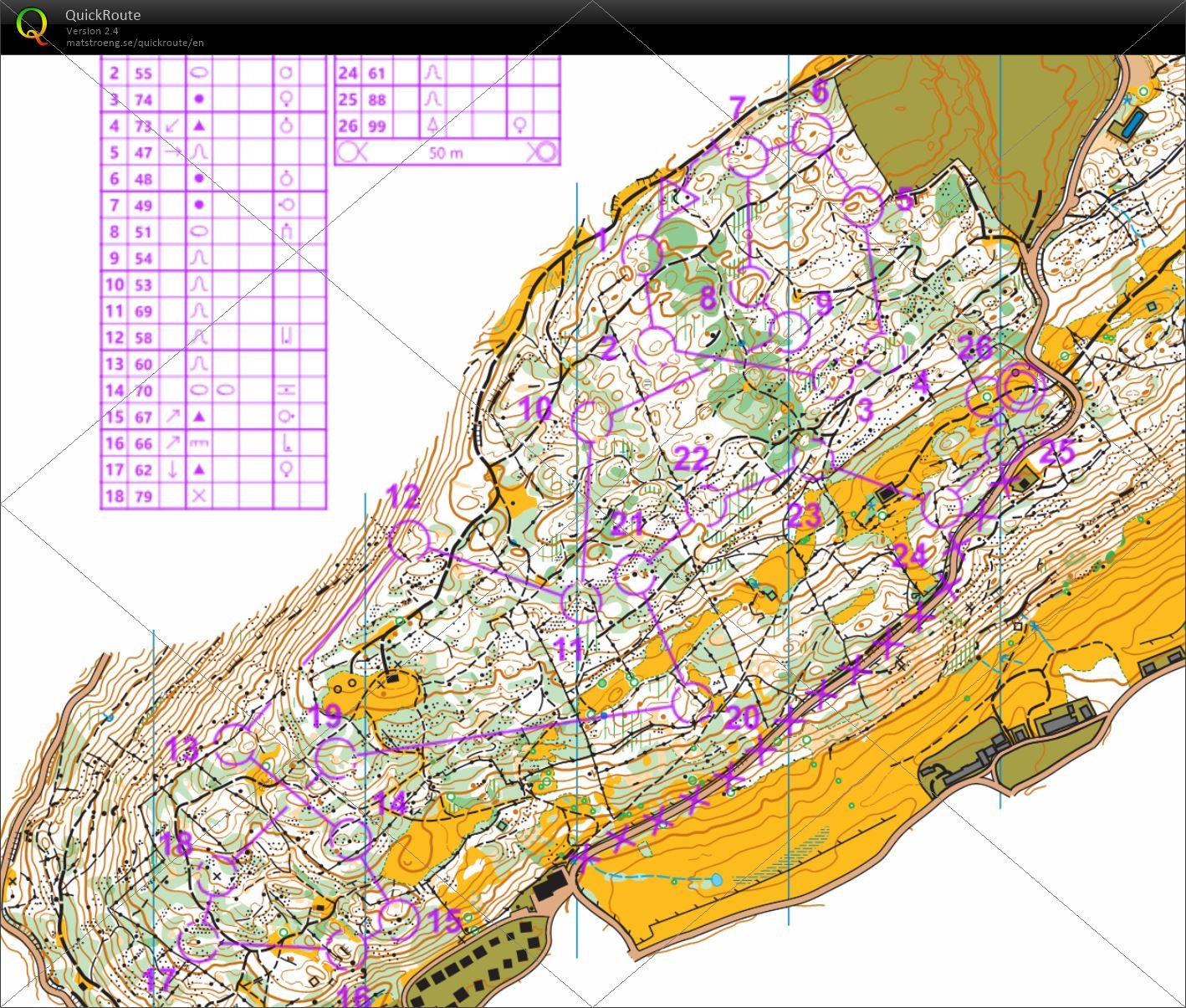Click the 50 m finish distance box
1186x1008 pixels.
[447, 153]
